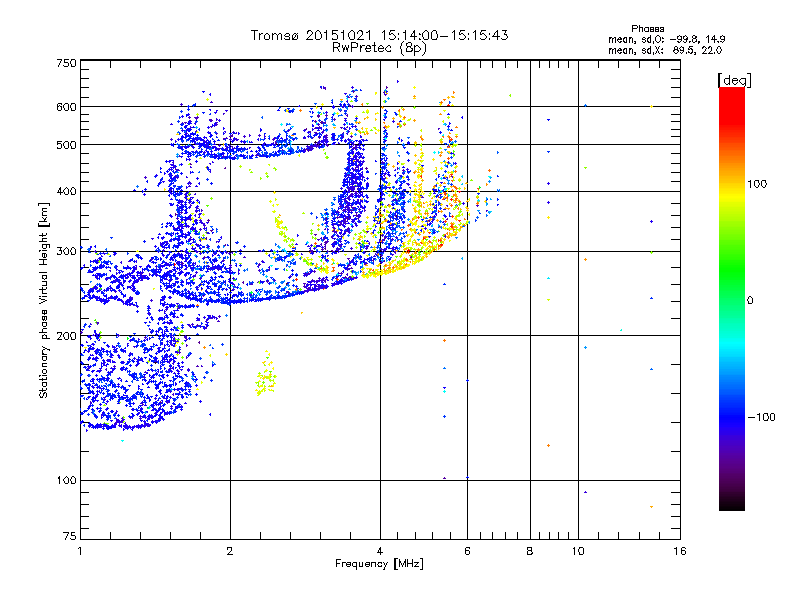The image size is (800, 600).
Task: Click x-axis tick label '10'
Action: [x=578, y=551]
